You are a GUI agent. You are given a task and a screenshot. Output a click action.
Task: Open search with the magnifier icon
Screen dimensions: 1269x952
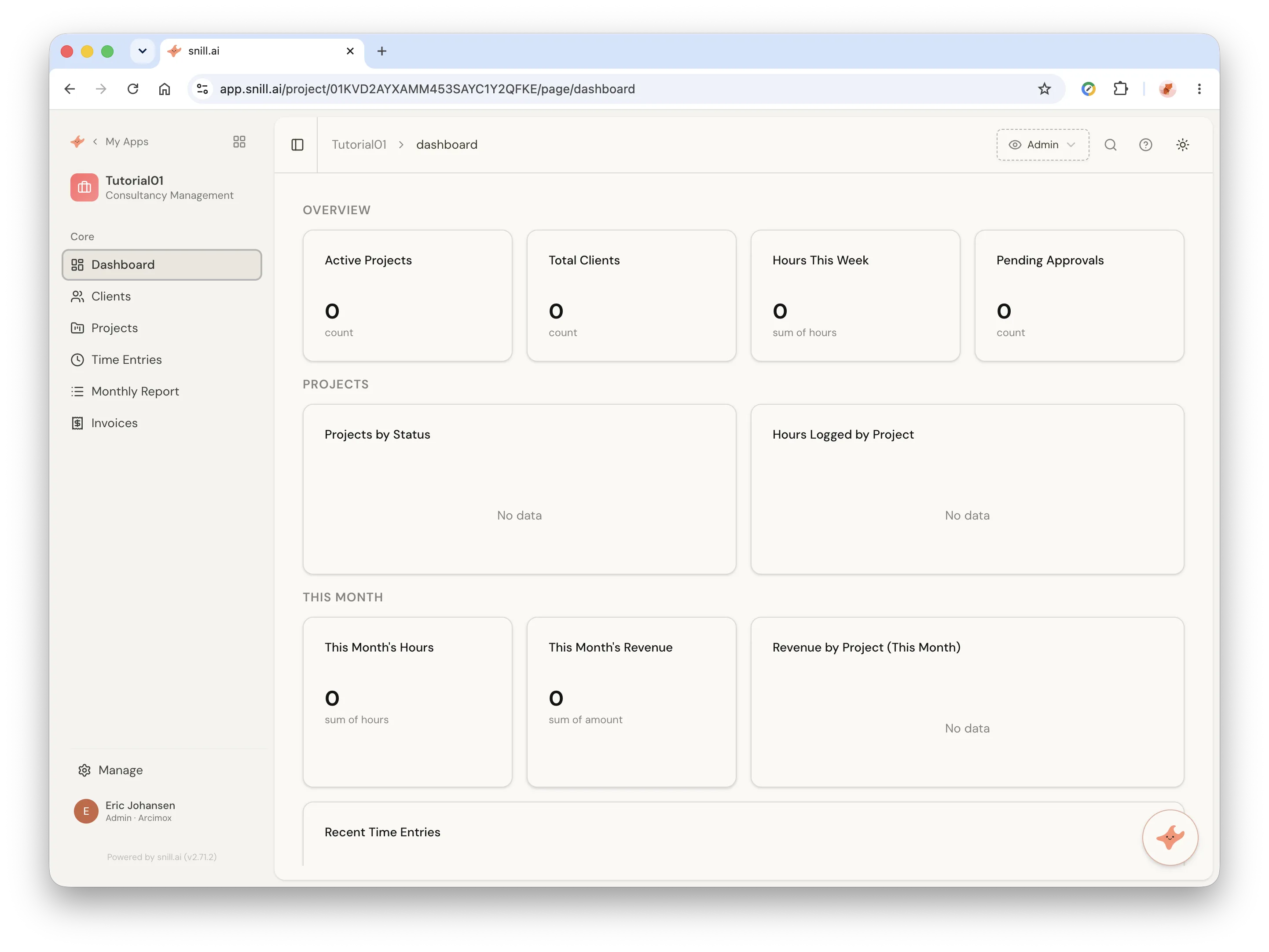pyautogui.click(x=1110, y=145)
